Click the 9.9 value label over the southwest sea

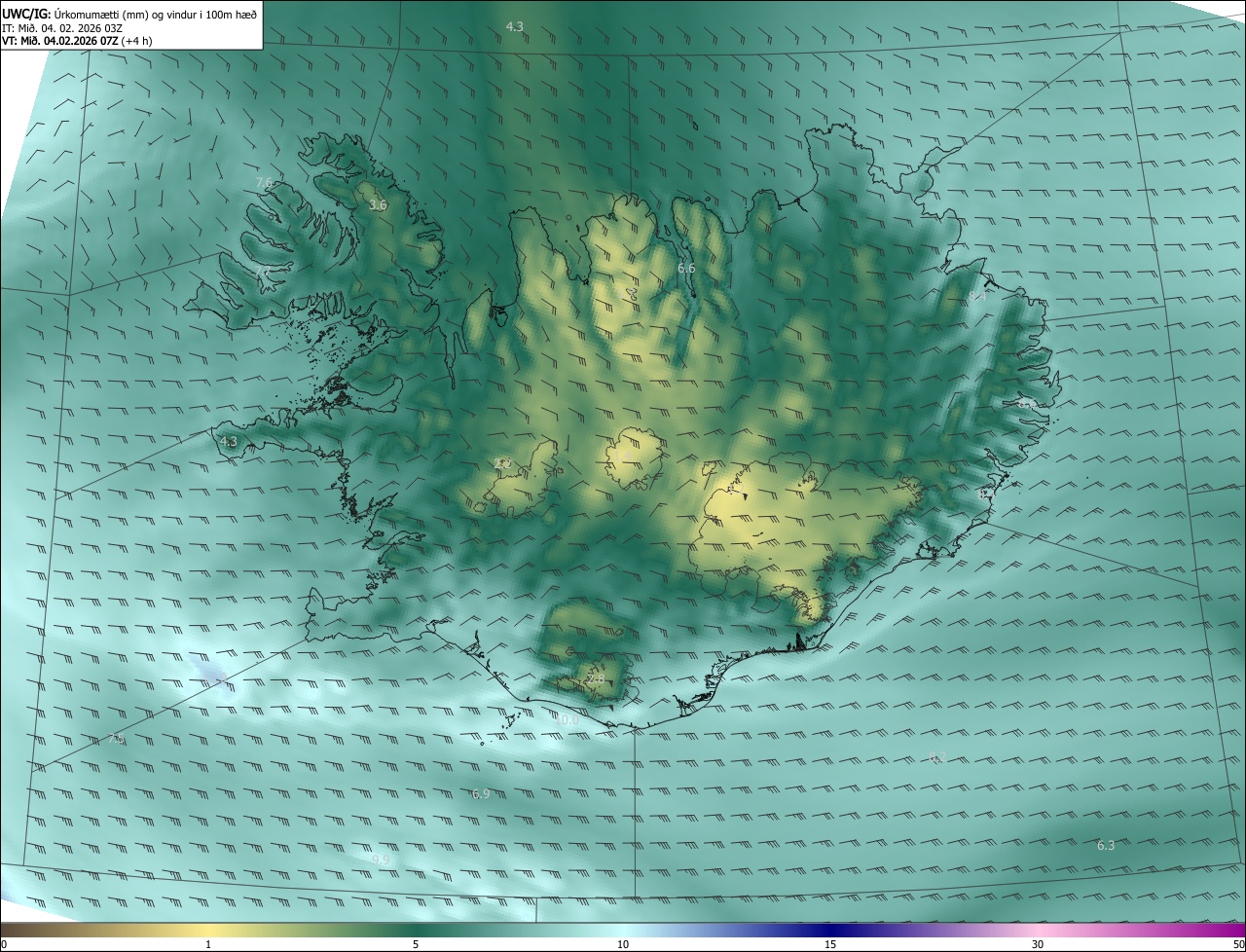tap(381, 860)
